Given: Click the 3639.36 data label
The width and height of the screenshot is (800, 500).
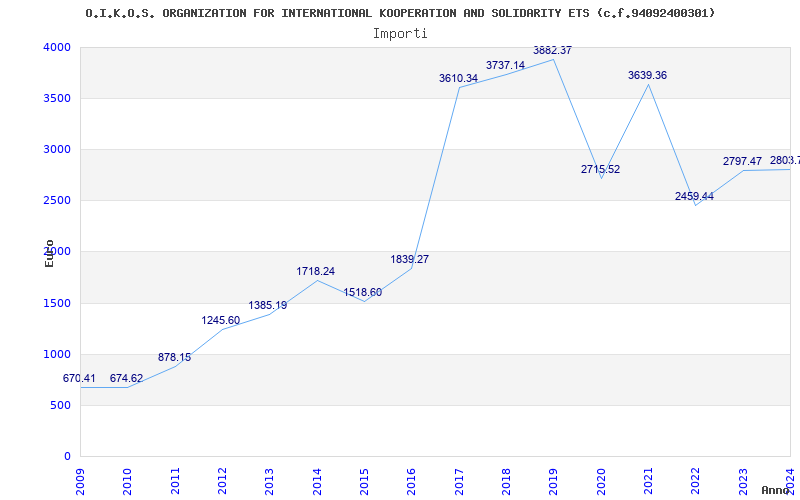Looking at the screenshot, I should point(647,76).
